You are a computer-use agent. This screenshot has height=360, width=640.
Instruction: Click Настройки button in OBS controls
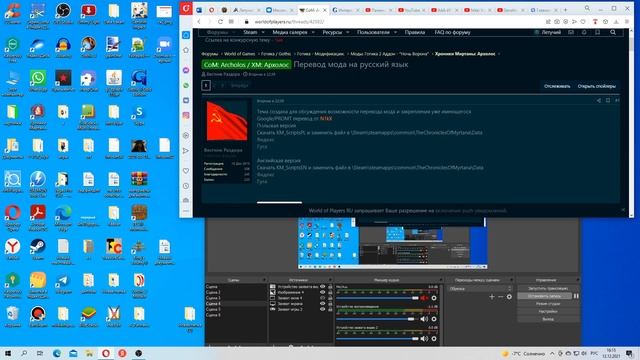[548, 311]
